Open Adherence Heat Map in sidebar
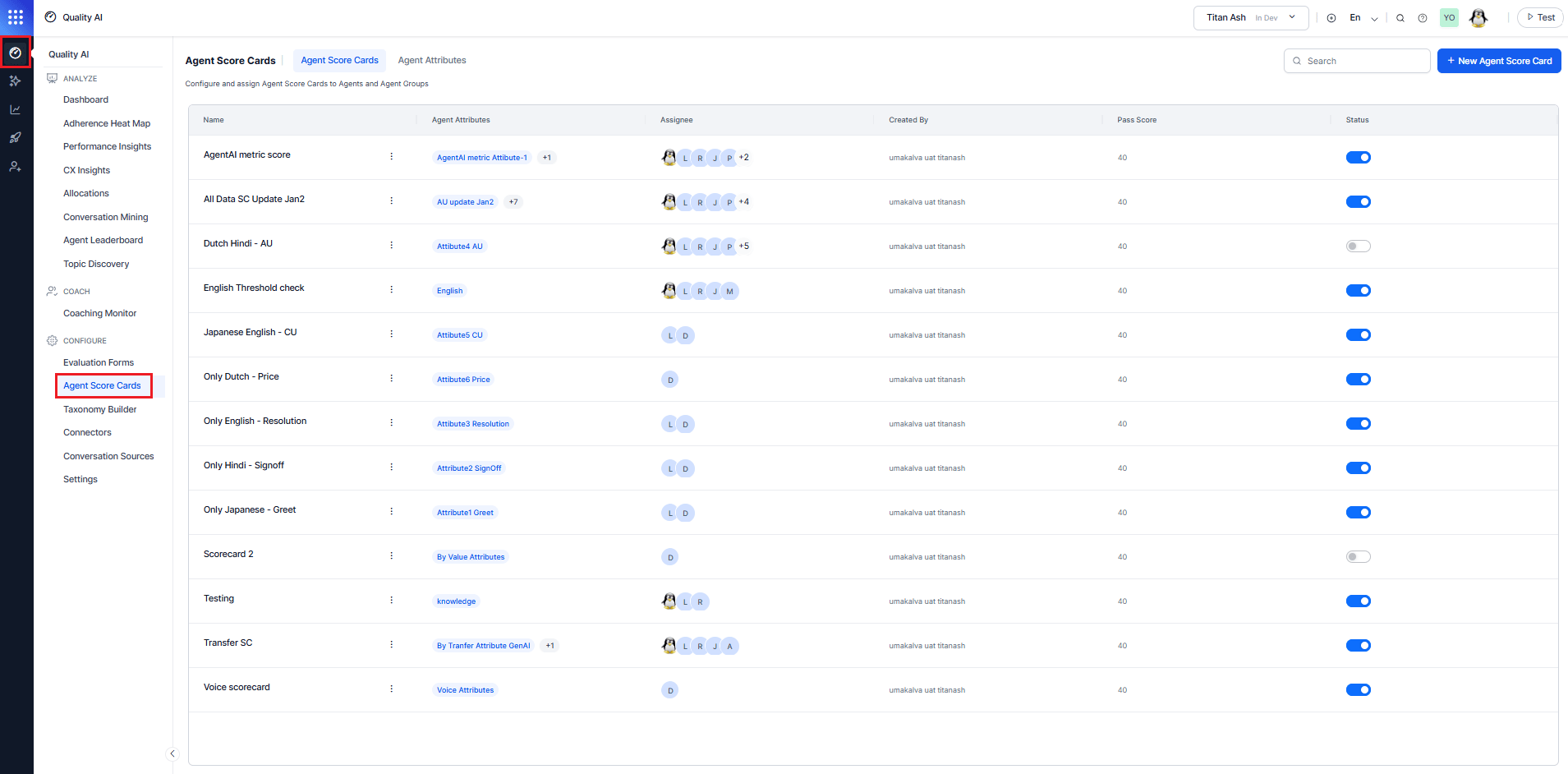The width and height of the screenshot is (1568, 774). pyautogui.click(x=107, y=123)
